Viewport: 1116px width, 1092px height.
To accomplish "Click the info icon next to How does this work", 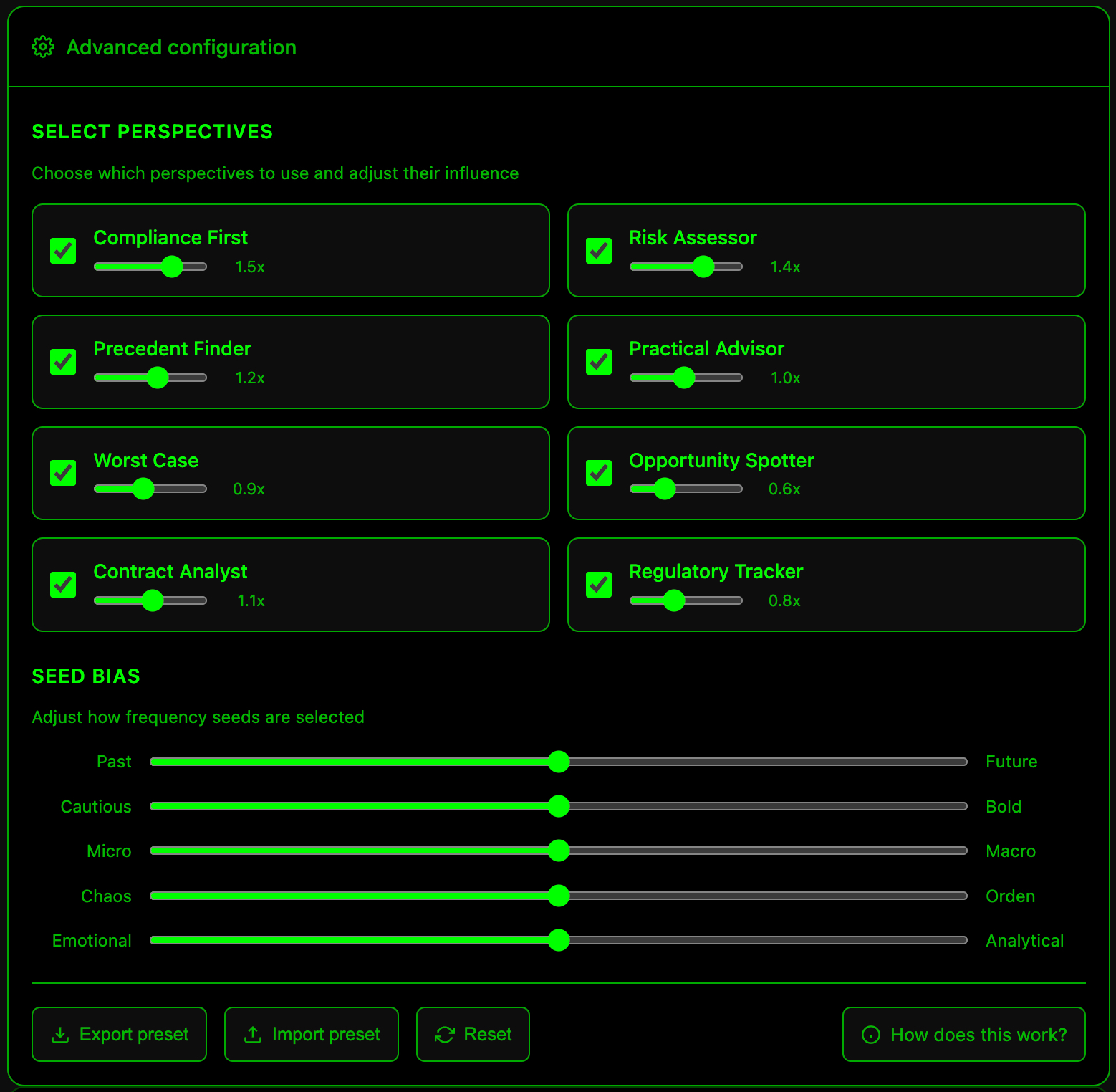I will point(871,1035).
